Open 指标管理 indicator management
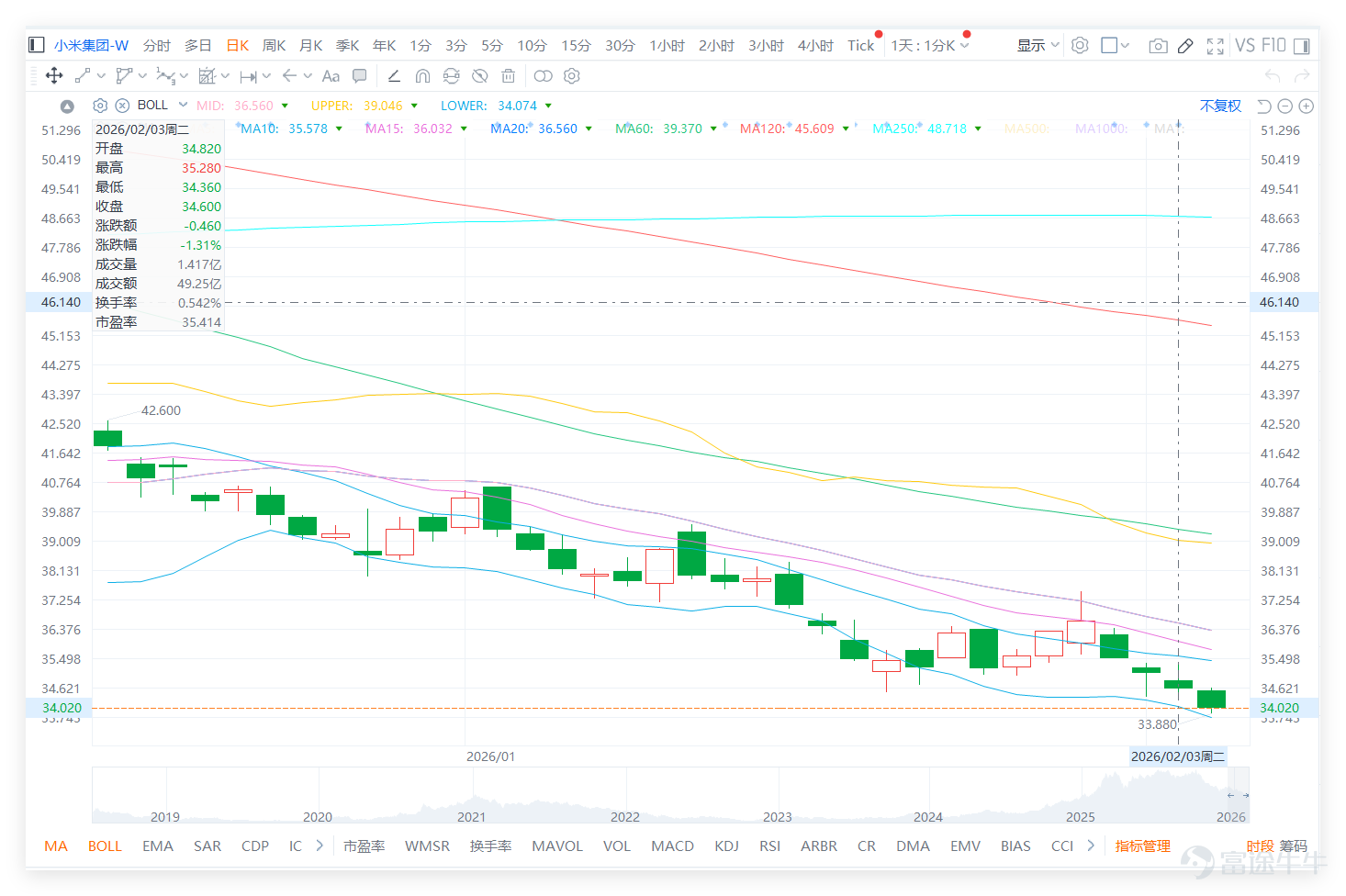Screen dimensions: 1346x896 pyautogui.click(x=1143, y=846)
